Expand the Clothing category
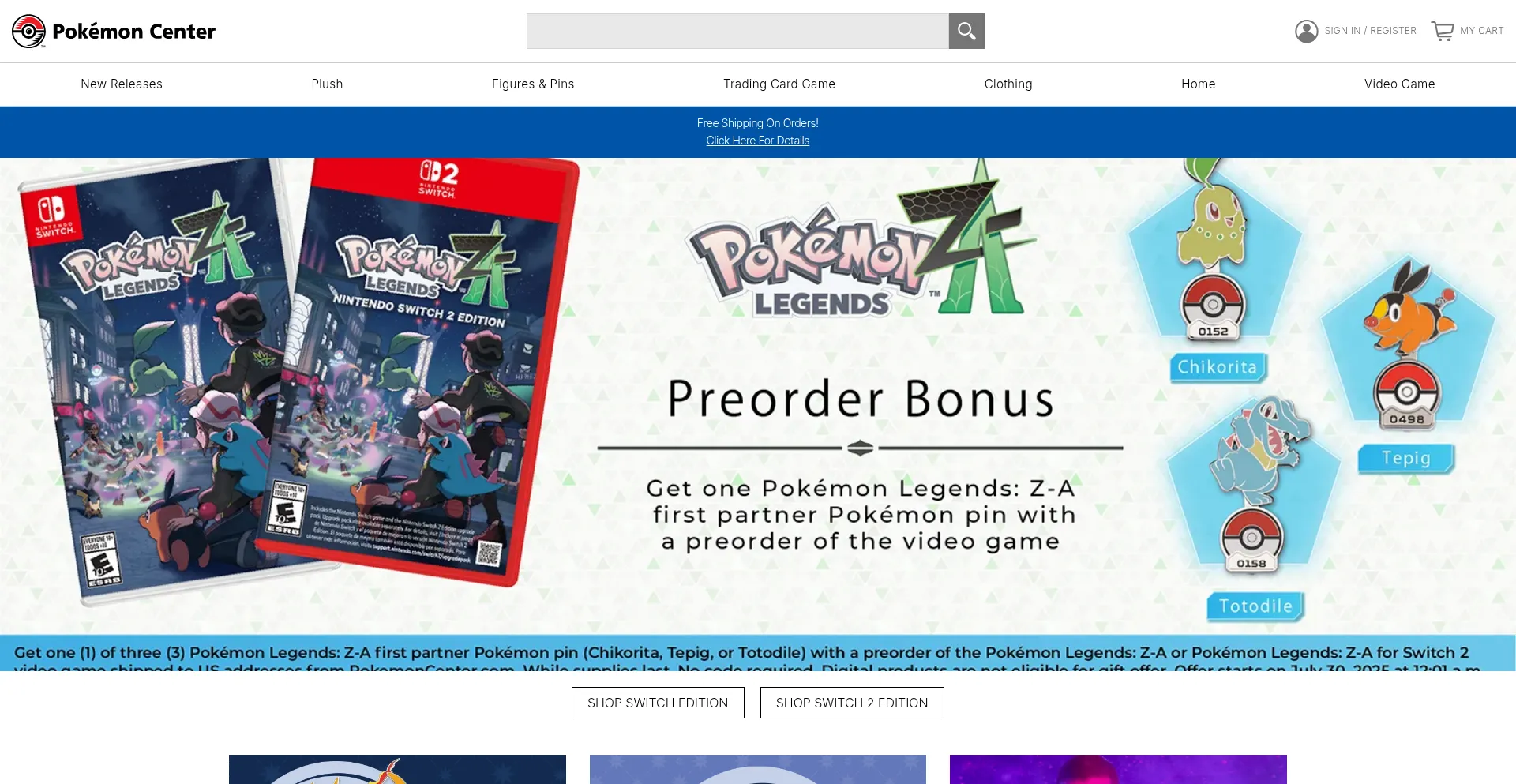Viewport: 1516px width, 784px height. point(1008,84)
